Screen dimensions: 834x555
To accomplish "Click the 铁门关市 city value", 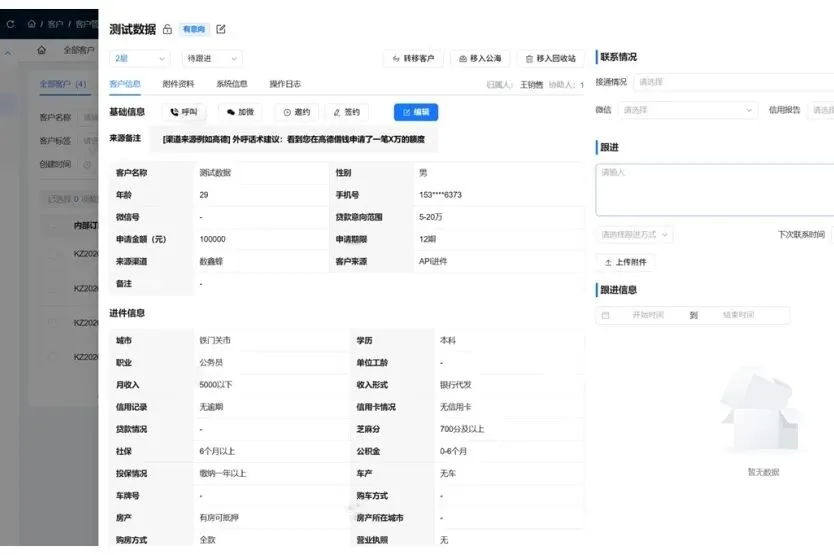I will [215, 341].
